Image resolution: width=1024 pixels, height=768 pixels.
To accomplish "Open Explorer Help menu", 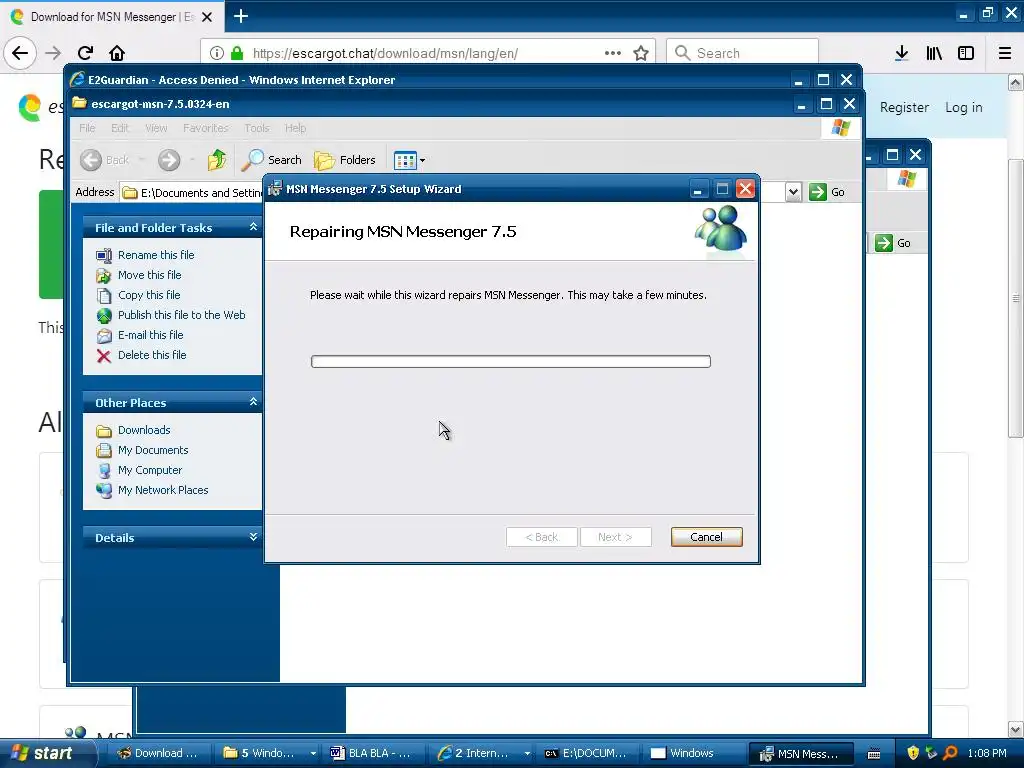I will [x=295, y=128].
